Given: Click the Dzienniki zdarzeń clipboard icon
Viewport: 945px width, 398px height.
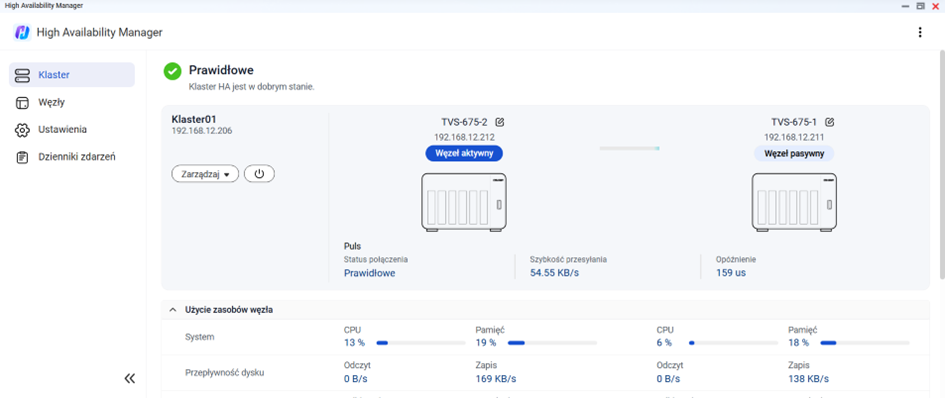Looking at the screenshot, I should pyautogui.click(x=22, y=157).
